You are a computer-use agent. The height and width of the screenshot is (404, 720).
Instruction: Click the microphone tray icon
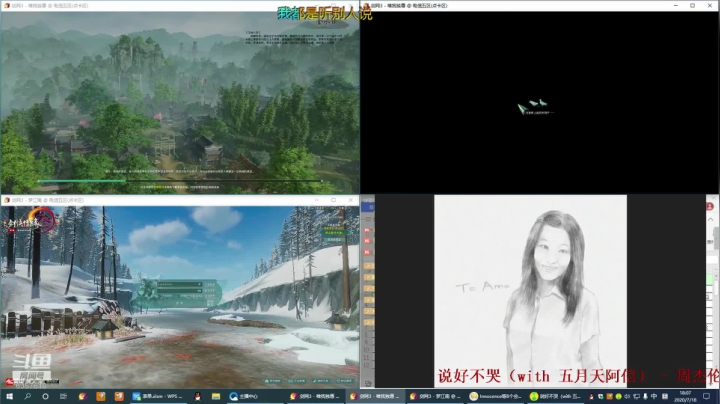coord(645,397)
